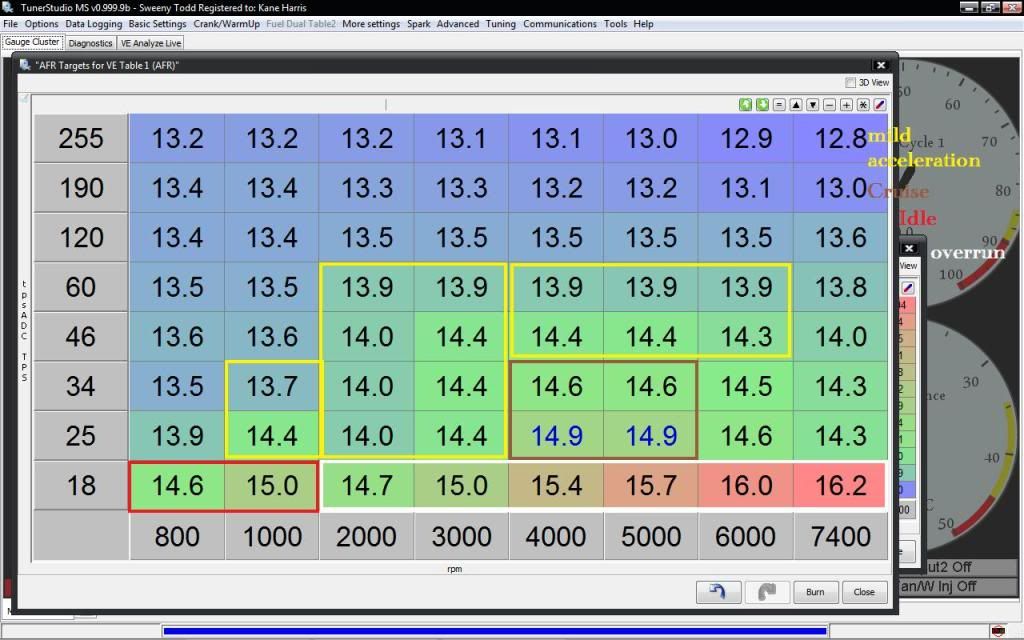
Task: Click the Close button in dialog
Action: (864, 592)
